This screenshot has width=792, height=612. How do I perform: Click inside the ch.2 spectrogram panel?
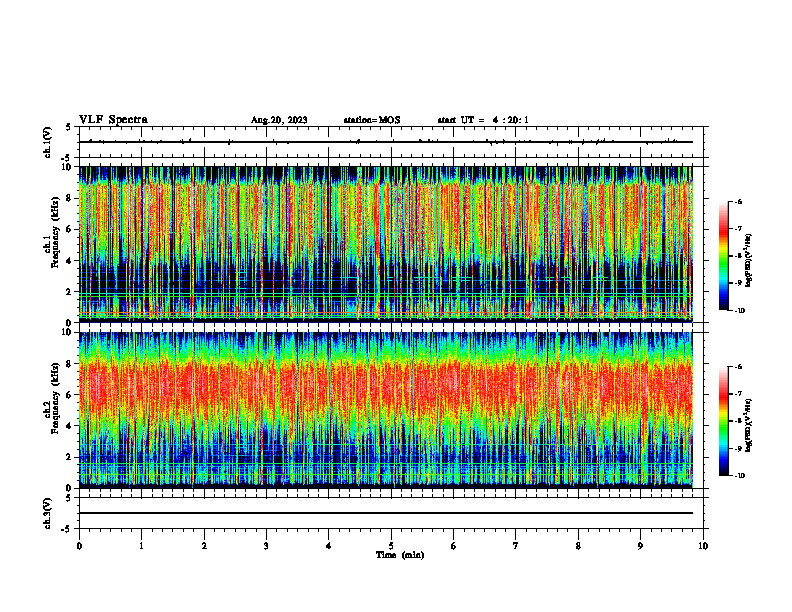[386, 410]
